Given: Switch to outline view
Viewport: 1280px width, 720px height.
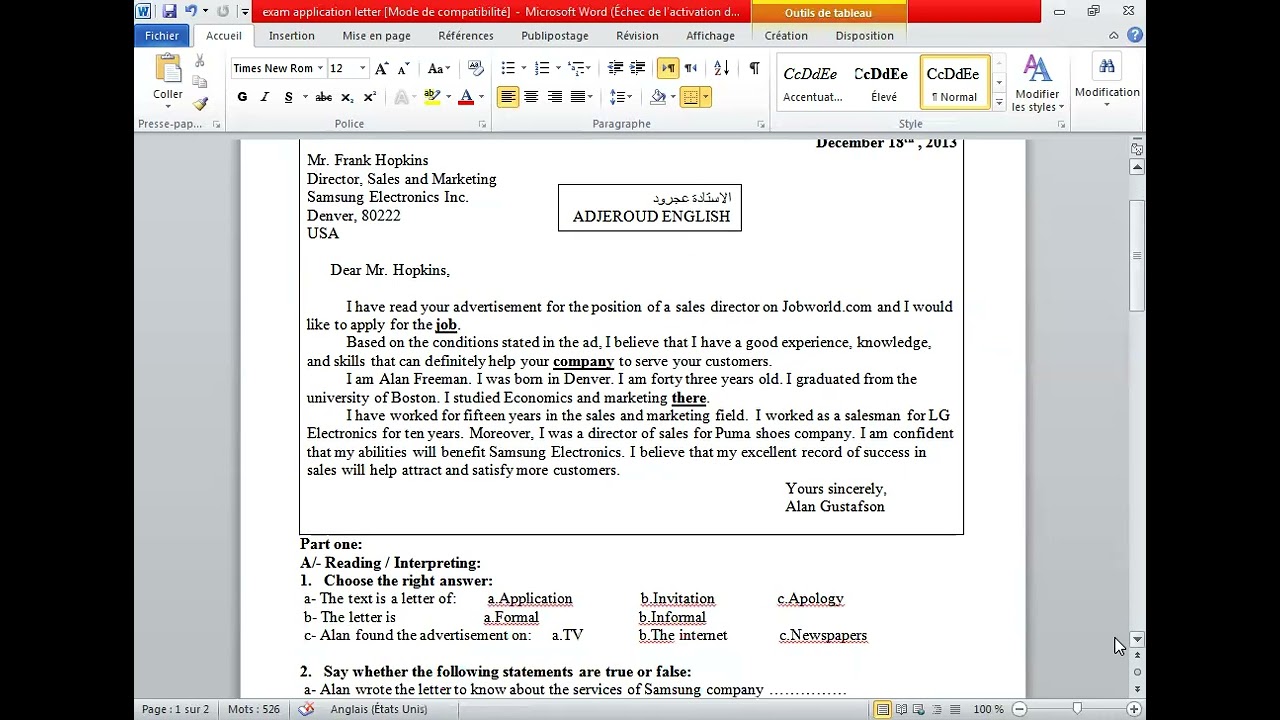Looking at the screenshot, I should 937,709.
